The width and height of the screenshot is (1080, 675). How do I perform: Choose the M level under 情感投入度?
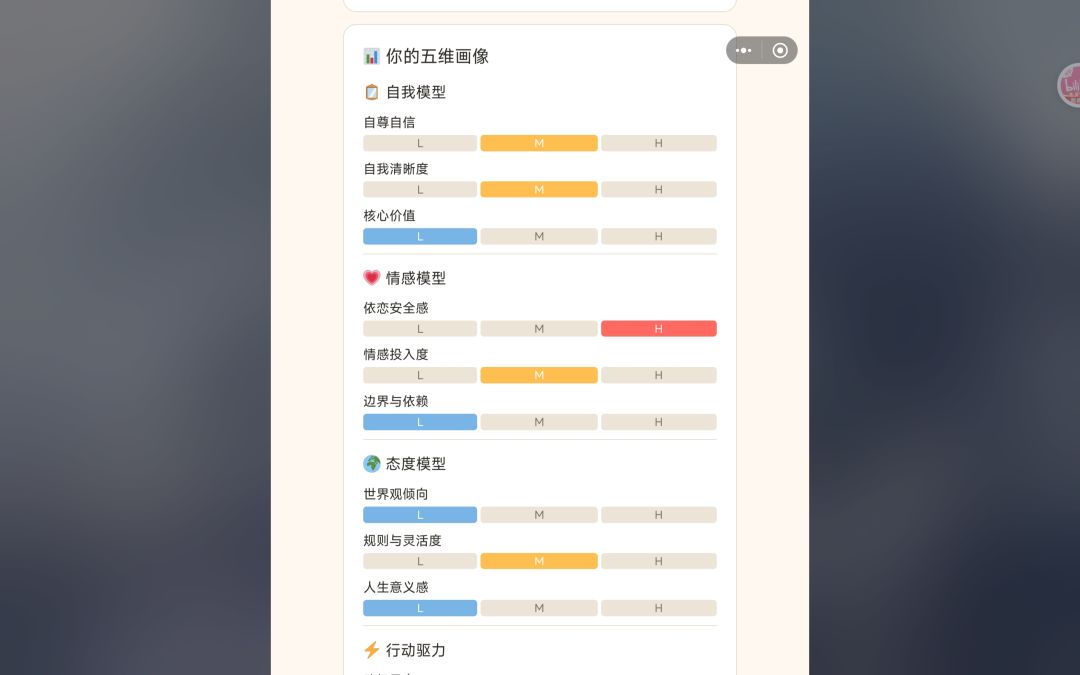[x=539, y=375]
